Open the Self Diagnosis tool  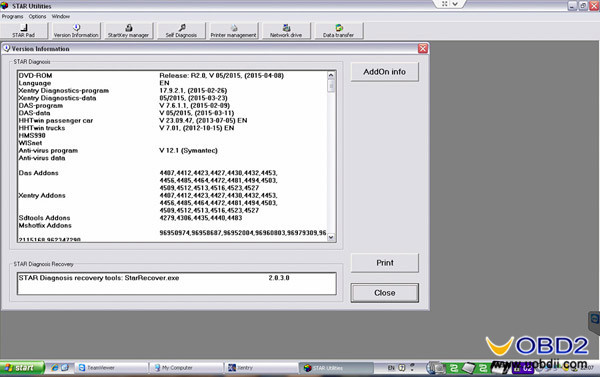tap(181, 31)
